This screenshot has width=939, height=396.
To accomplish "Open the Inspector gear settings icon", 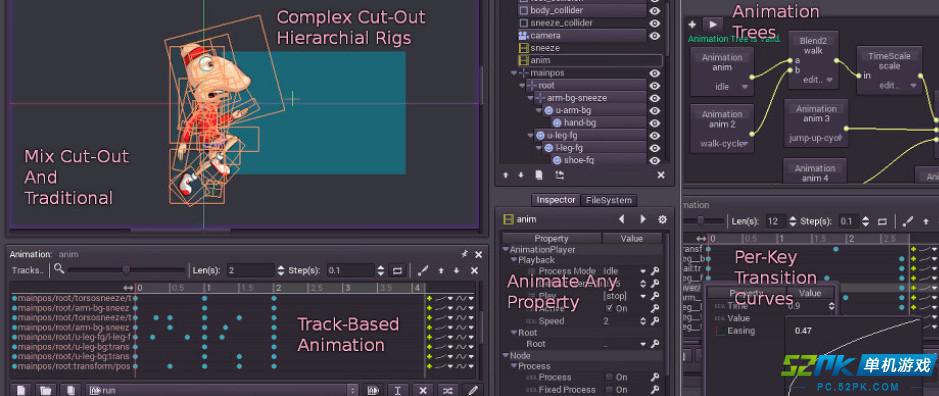I will 662,219.
